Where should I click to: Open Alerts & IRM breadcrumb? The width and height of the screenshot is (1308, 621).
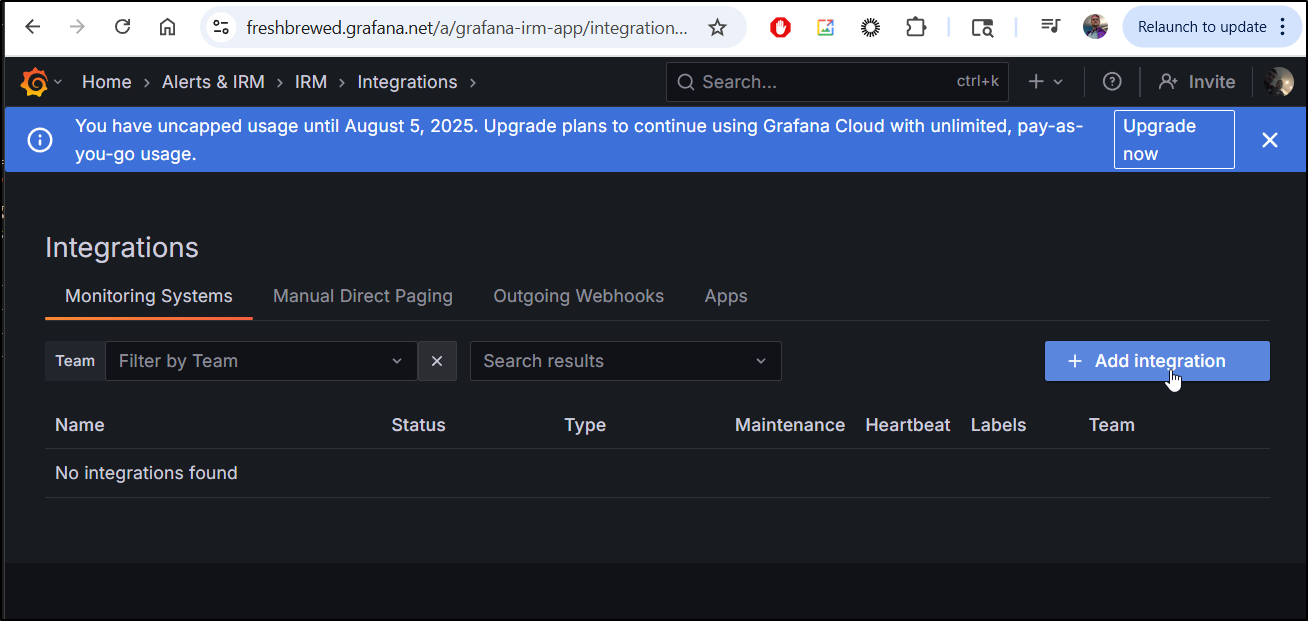click(213, 82)
